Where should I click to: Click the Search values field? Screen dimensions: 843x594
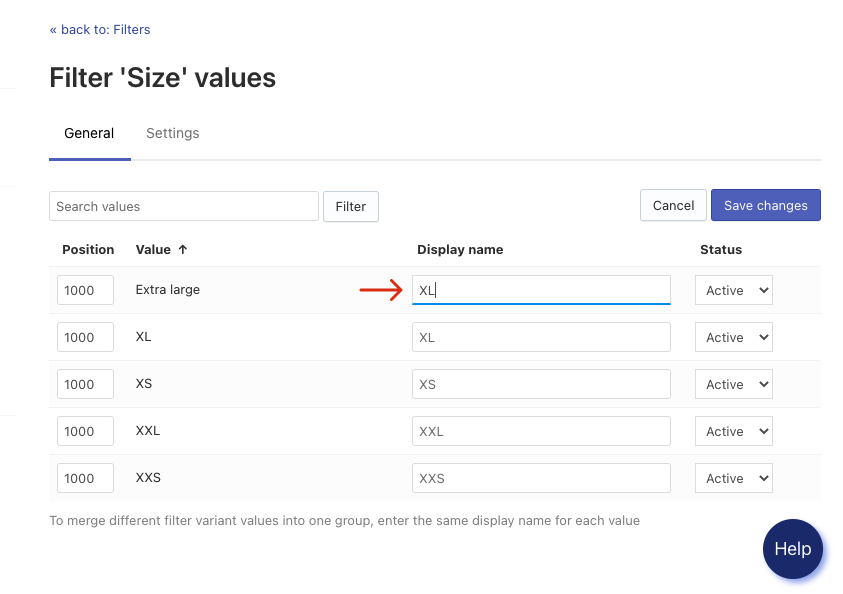click(x=183, y=206)
